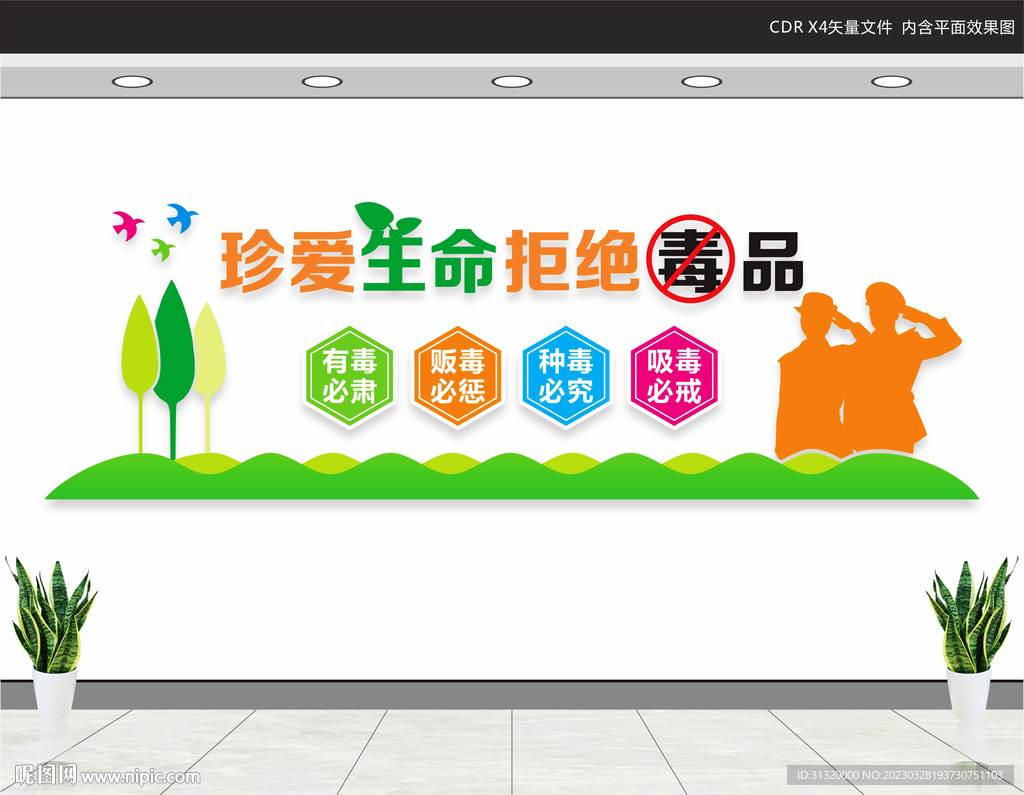
Task: Click the CDR X4矢量文件 header text
Action: [x=830, y=27]
